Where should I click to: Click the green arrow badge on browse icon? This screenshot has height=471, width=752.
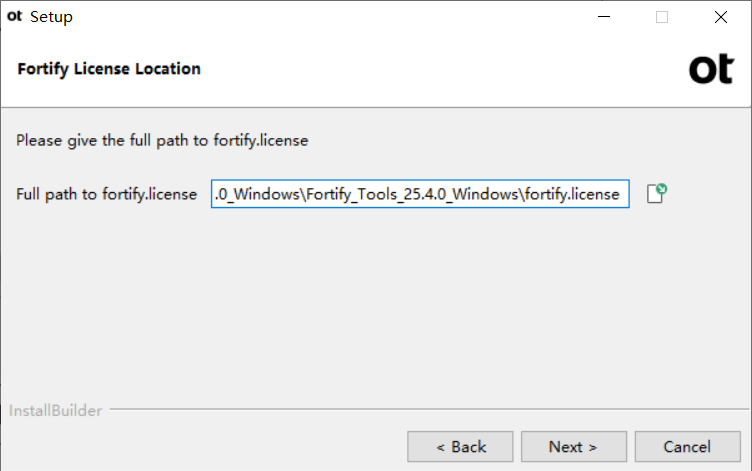coord(662,189)
